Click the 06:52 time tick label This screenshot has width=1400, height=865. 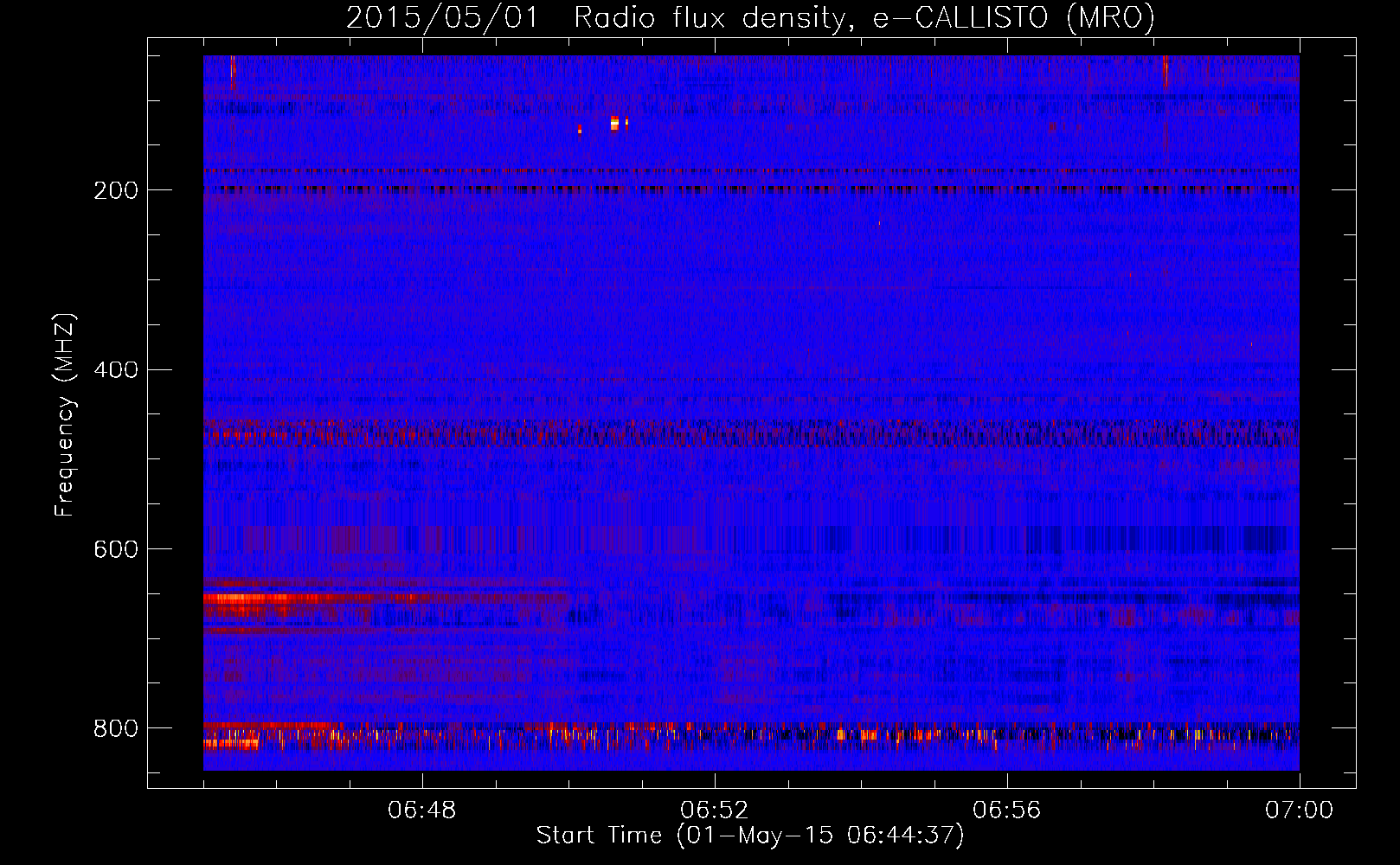point(715,811)
